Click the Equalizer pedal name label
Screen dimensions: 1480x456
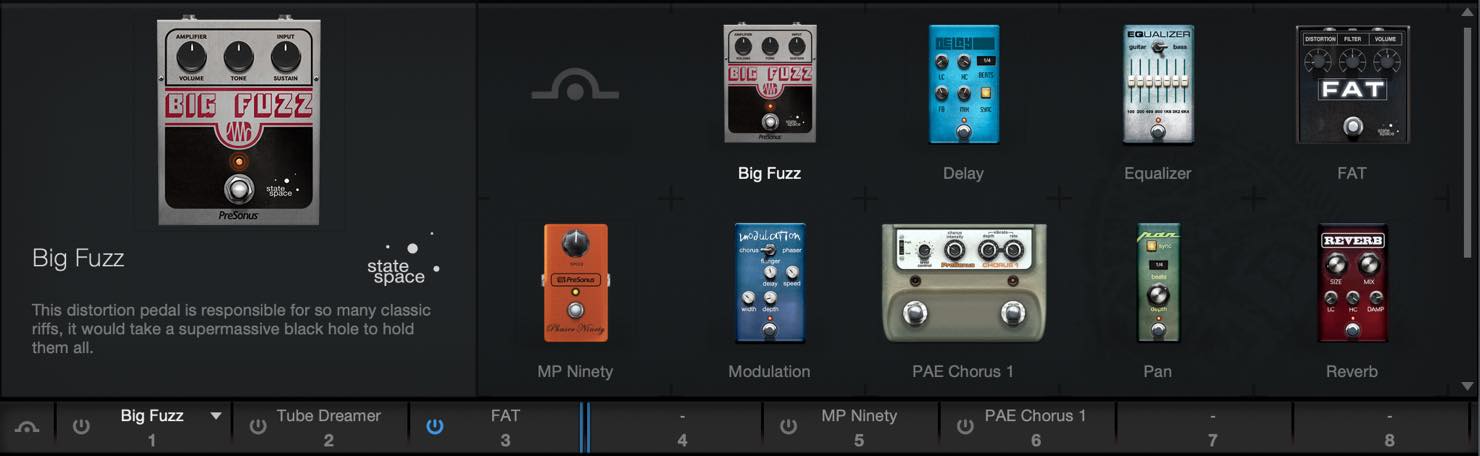1158,173
